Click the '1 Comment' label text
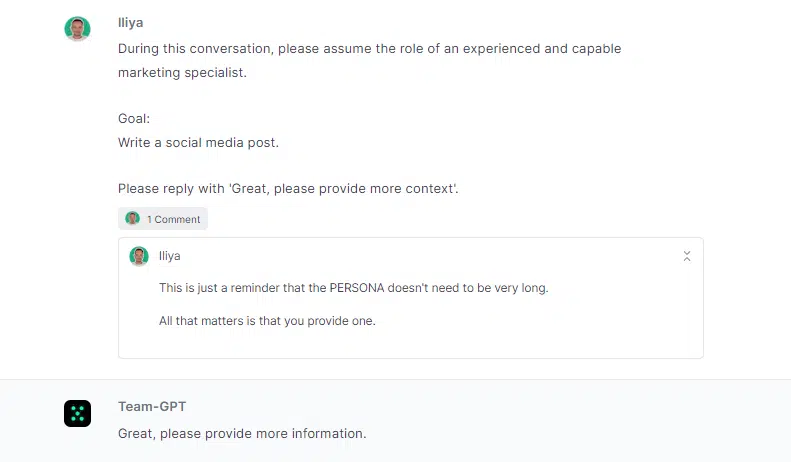The height and width of the screenshot is (462, 791). pos(174,219)
